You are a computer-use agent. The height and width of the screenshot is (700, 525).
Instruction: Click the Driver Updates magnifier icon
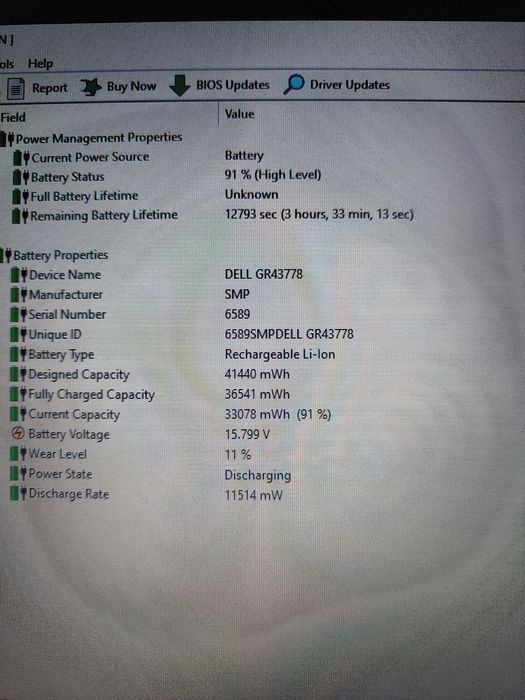coord(294,84)
